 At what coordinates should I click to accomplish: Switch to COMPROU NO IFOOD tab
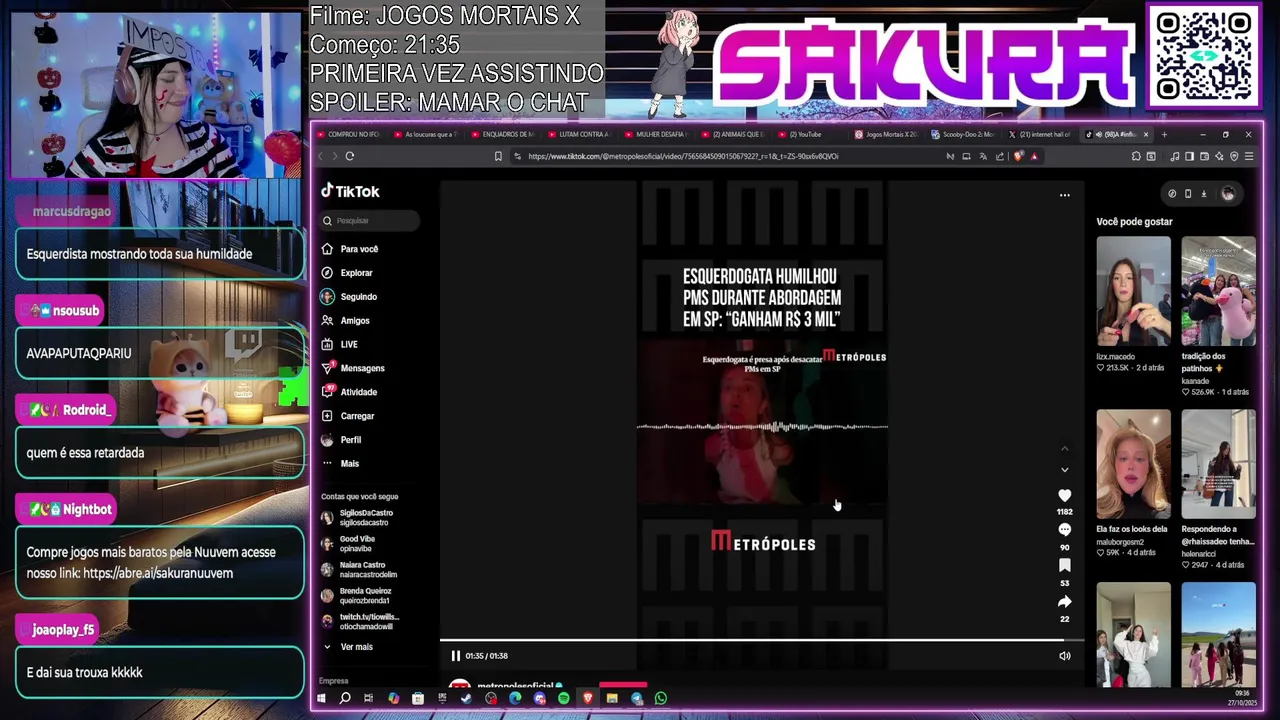point(349,134)
